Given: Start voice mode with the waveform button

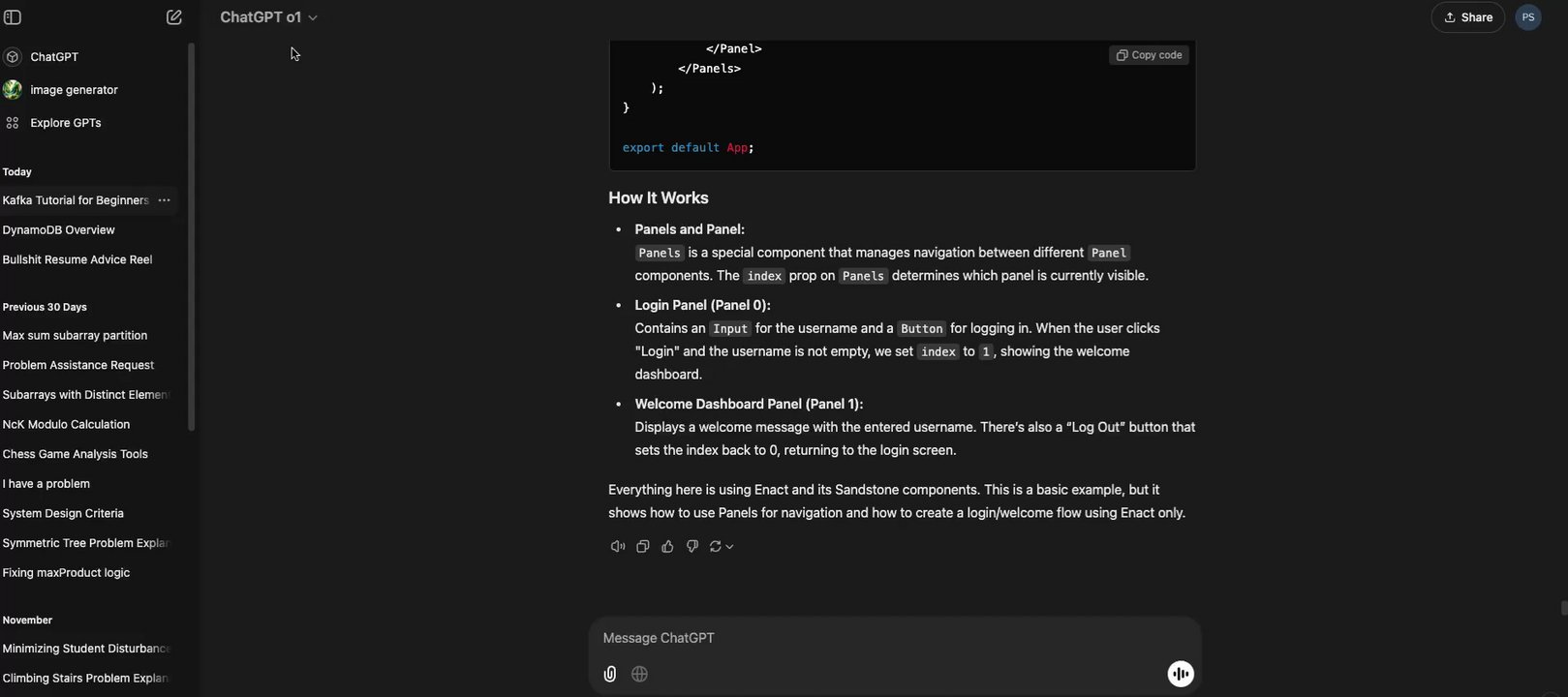Looking at the screenshot, I should (1180, 675).
